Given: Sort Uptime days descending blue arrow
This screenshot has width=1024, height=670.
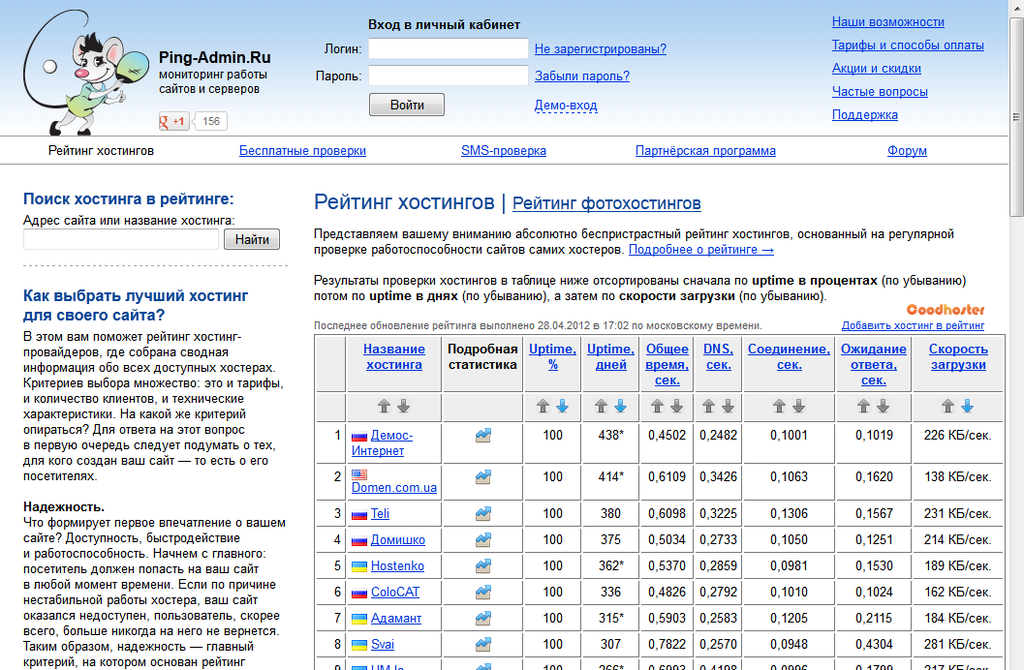Looking at the screenshot, I should click(620, 406).
